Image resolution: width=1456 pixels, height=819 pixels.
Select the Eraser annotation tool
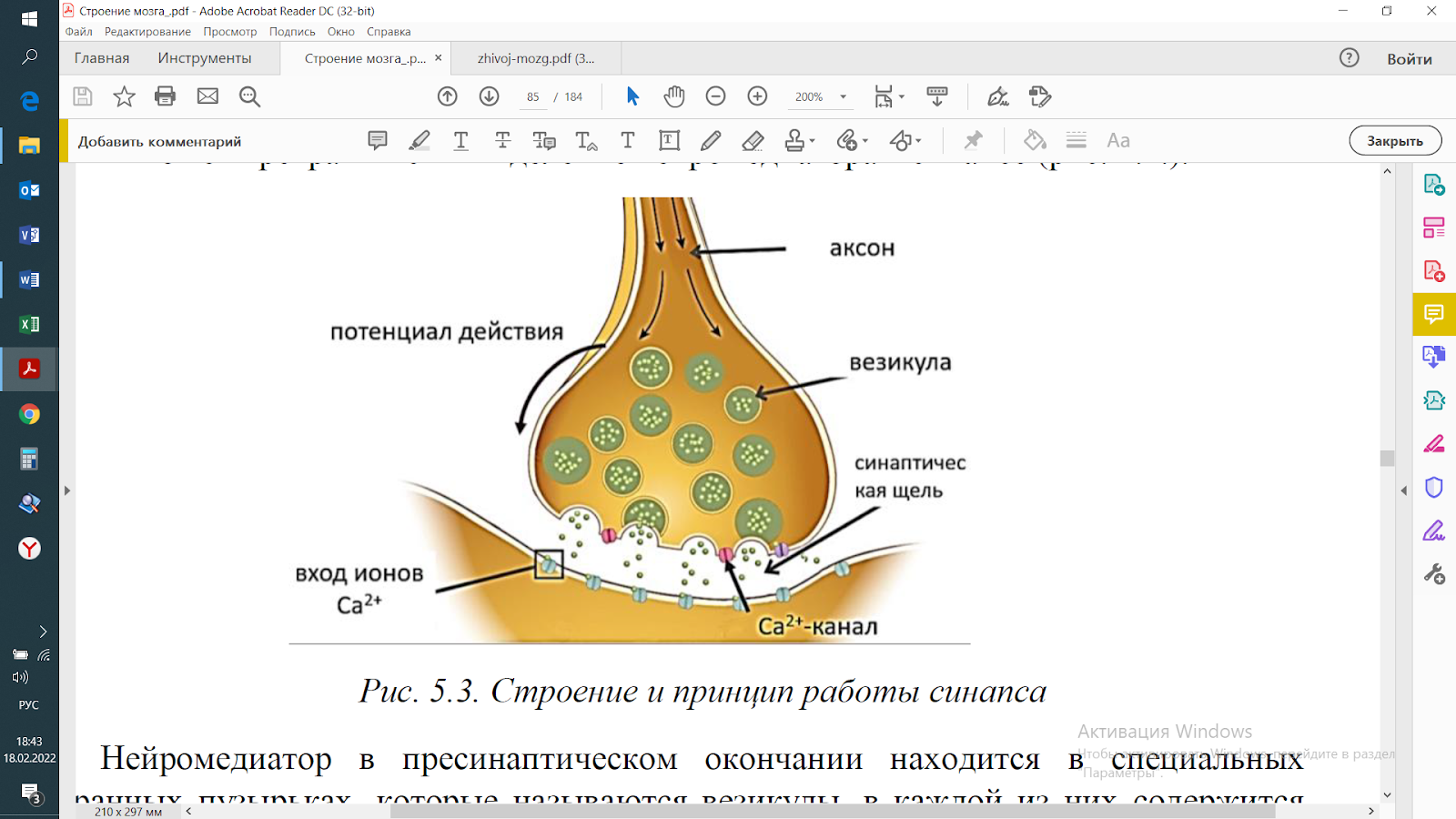pos(753,140)
